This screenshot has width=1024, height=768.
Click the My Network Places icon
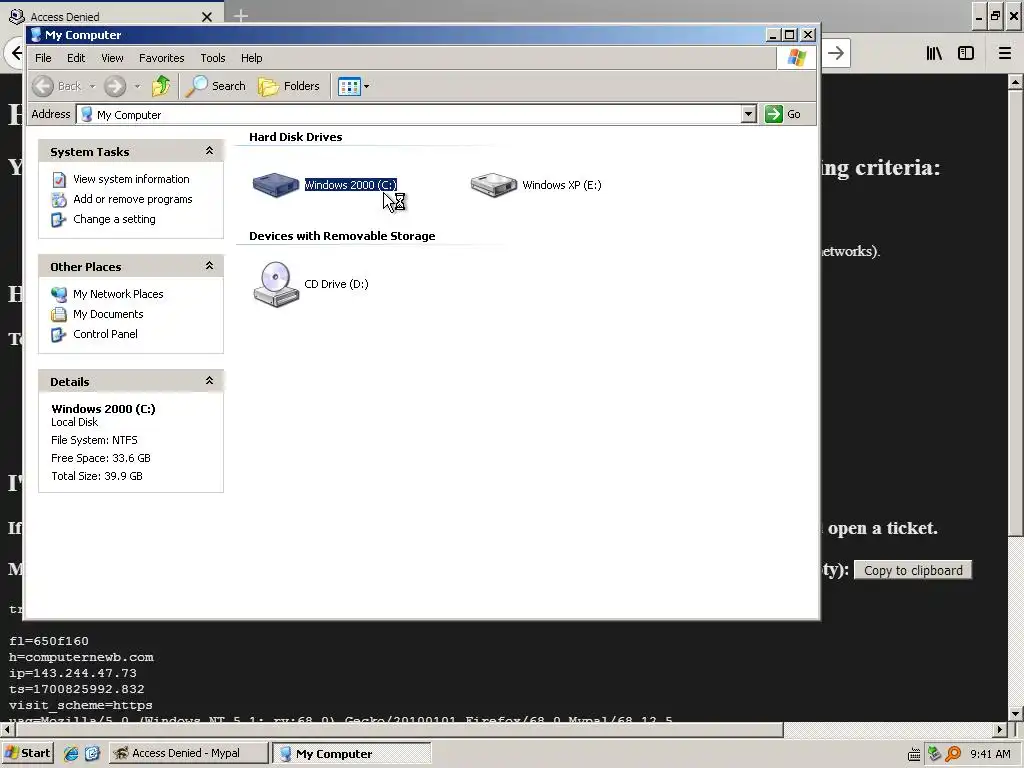coord(59,295)
